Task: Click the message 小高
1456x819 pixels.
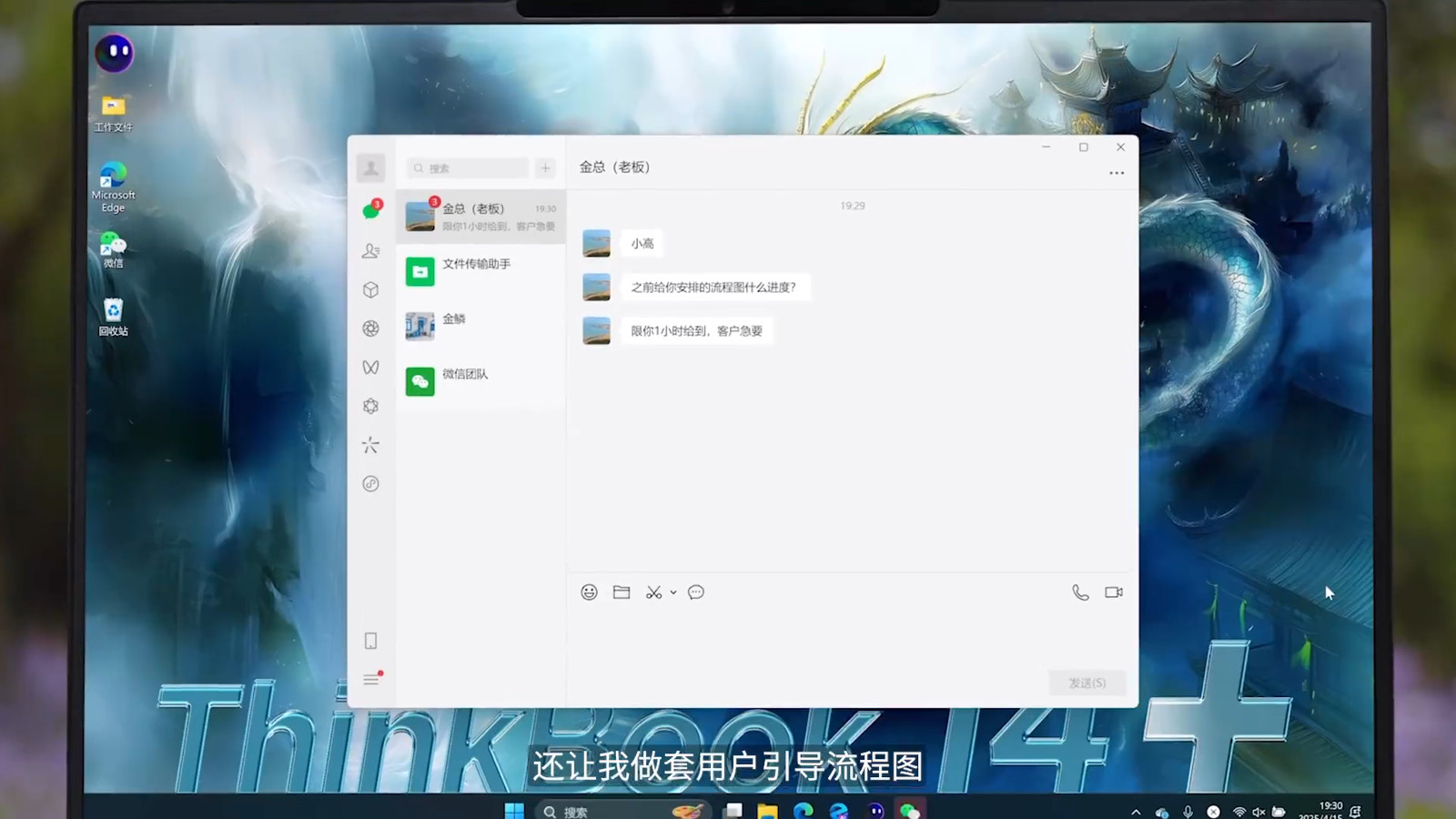Action: pyautogui.click(x=642, y=244)
